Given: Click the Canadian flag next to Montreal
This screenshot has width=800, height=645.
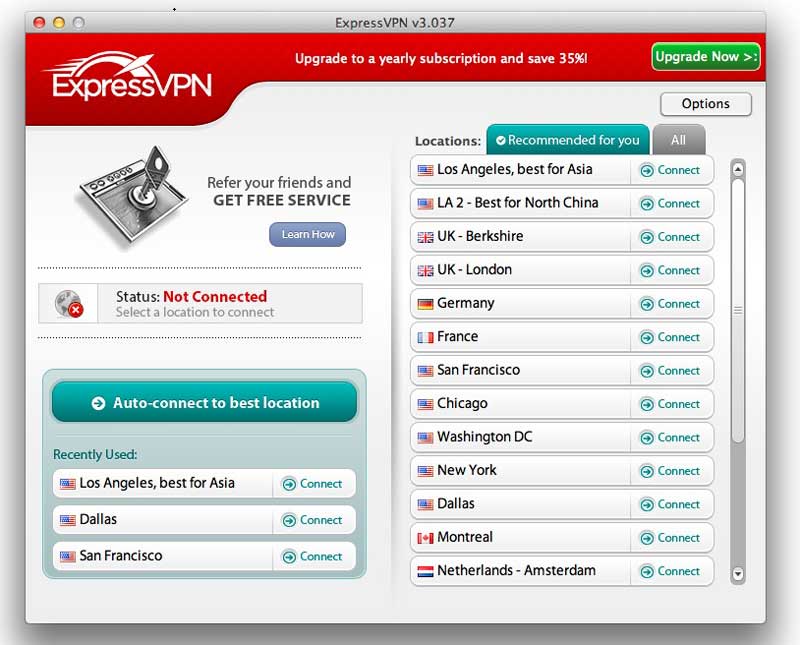Looking at the screenshot, I should [x=424, y=538].
